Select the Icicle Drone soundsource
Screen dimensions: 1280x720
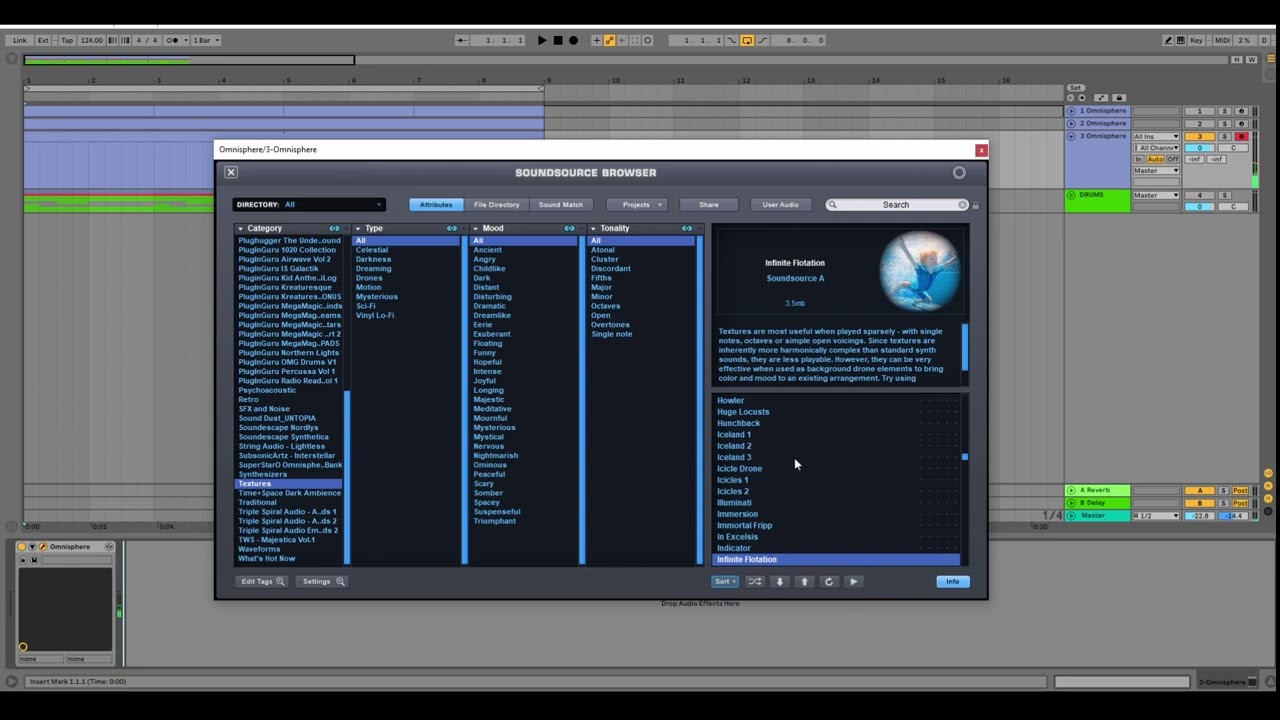(x=739, y=468)
